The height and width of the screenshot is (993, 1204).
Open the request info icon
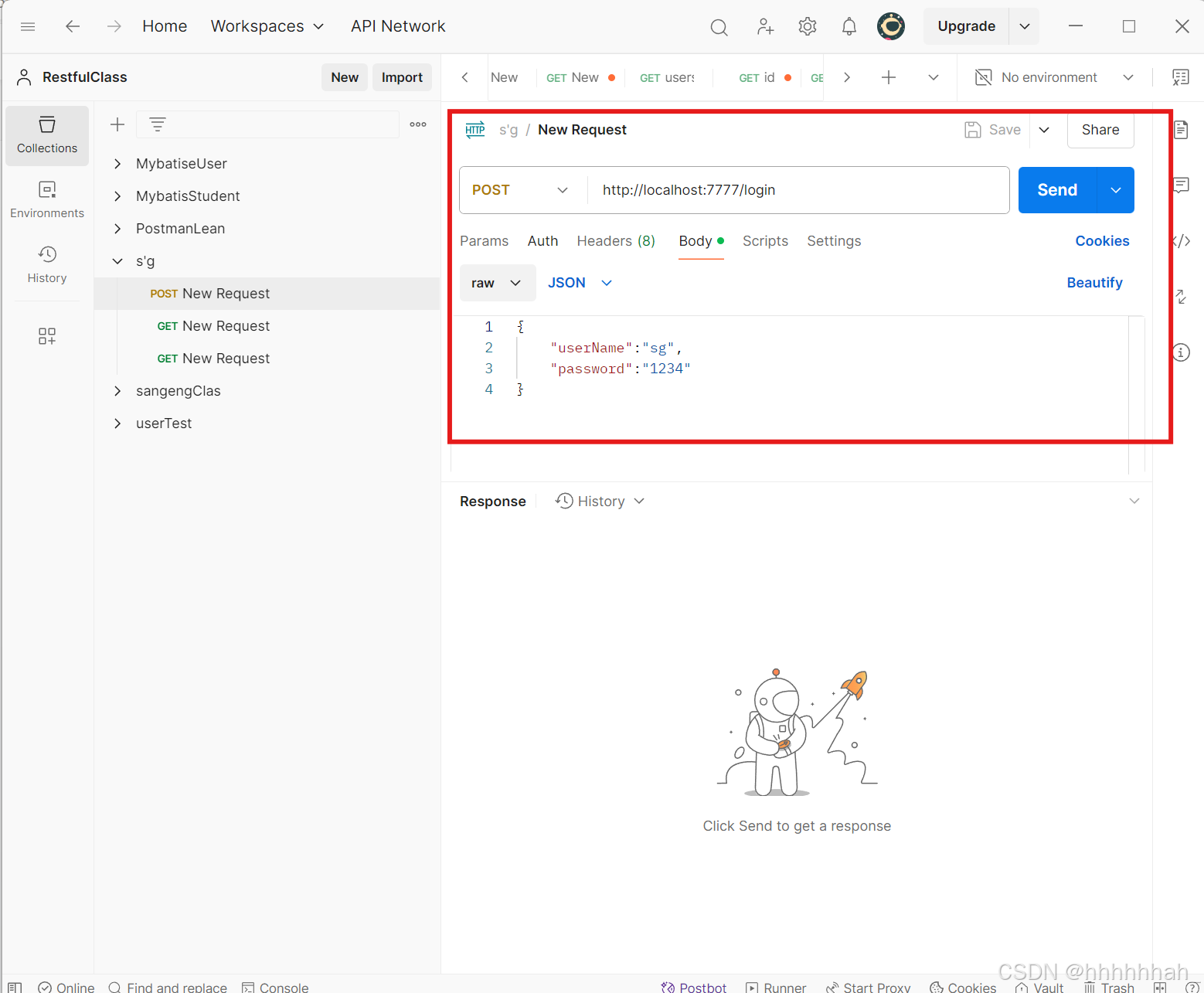coord(1181,352)
